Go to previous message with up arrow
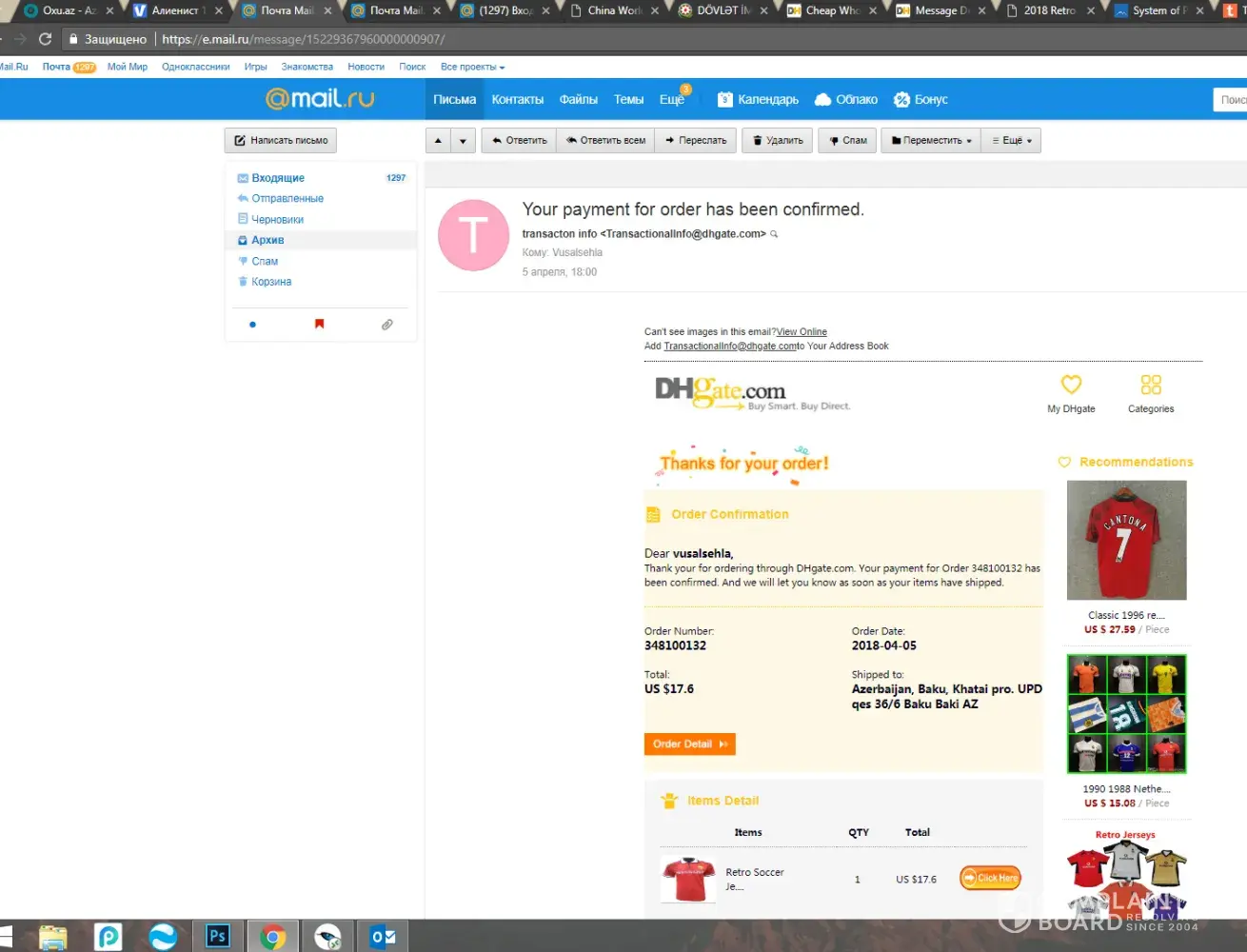The image size is (1247, 952). click(x=438, y=141)
